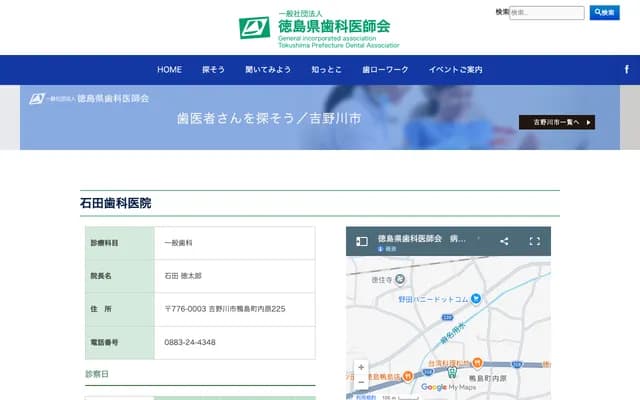Viewport: 640px width, 400px height.
Task: Click the 診察日 section heading
Action: 97,374
